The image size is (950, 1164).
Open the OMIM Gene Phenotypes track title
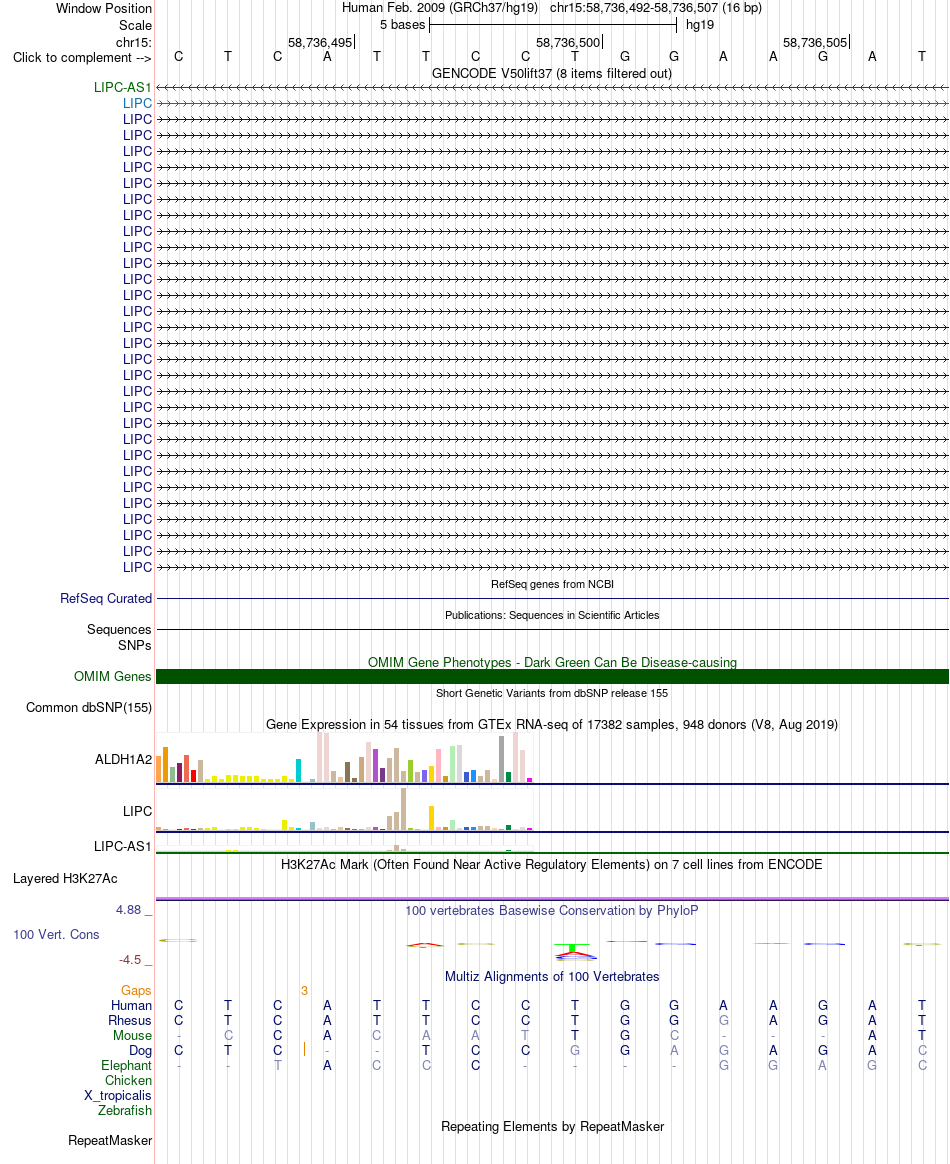[552, 662]
